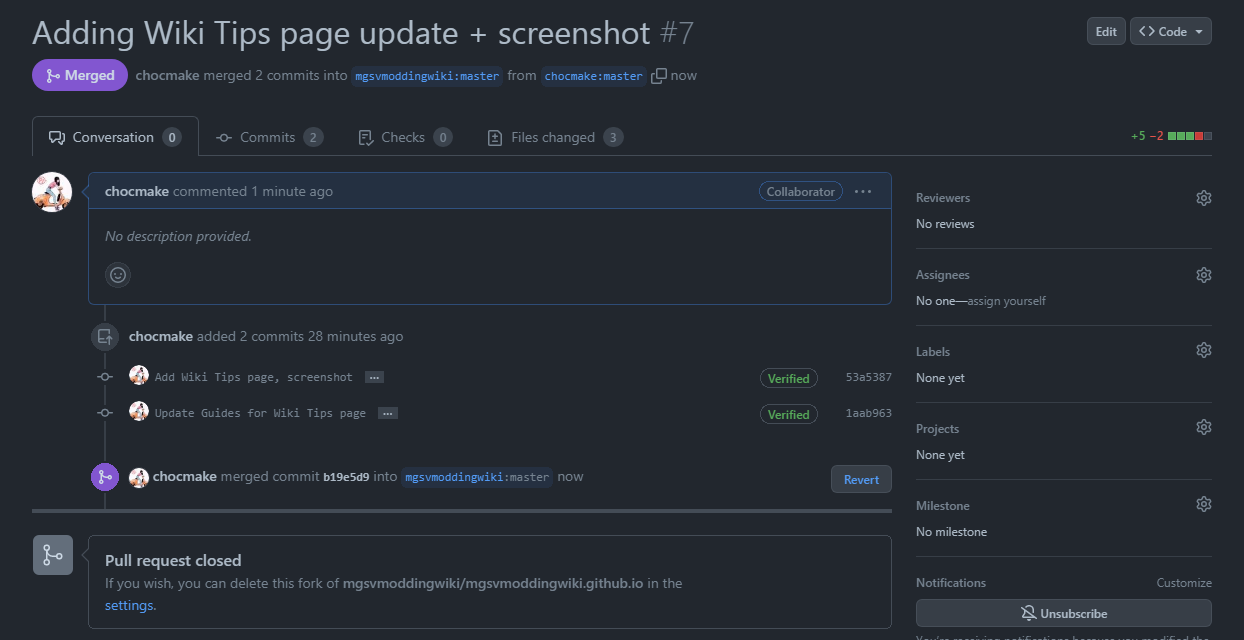Viewport: 1244px width, 640px height.
Task: Click the purple merge icon in the timeline
Action: (105, 478)
